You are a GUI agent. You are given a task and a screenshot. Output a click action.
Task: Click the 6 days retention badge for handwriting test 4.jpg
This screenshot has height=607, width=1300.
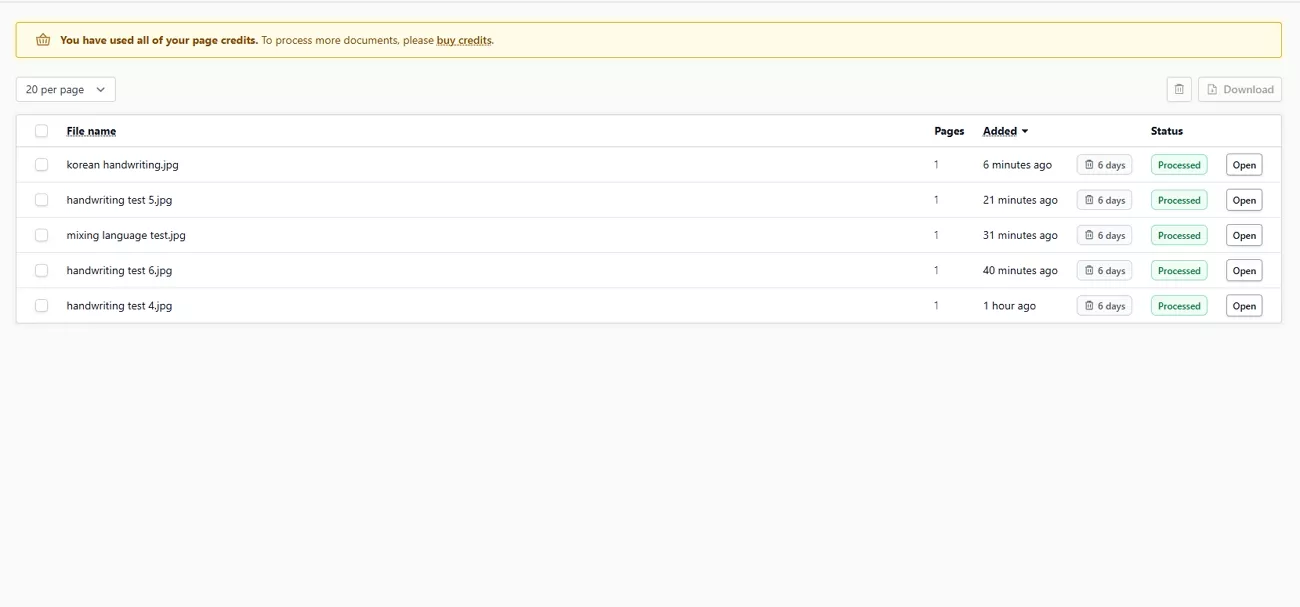(1104, 306)
